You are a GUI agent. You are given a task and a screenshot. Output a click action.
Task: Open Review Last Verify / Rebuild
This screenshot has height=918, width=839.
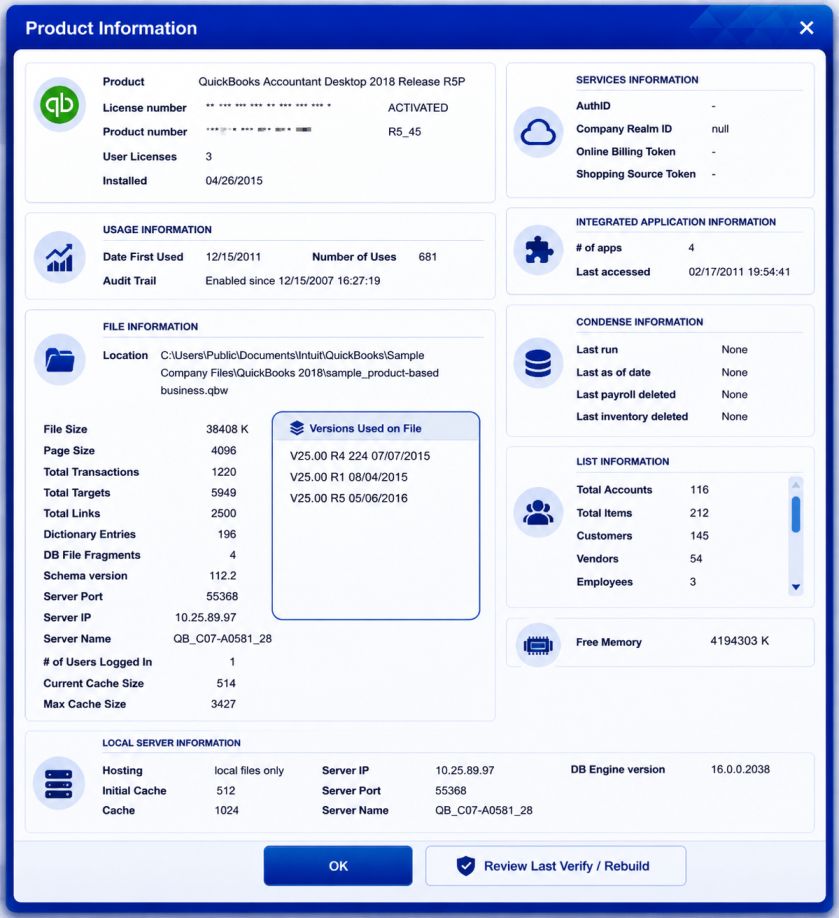pyautogui.click(x=556, y=865)
